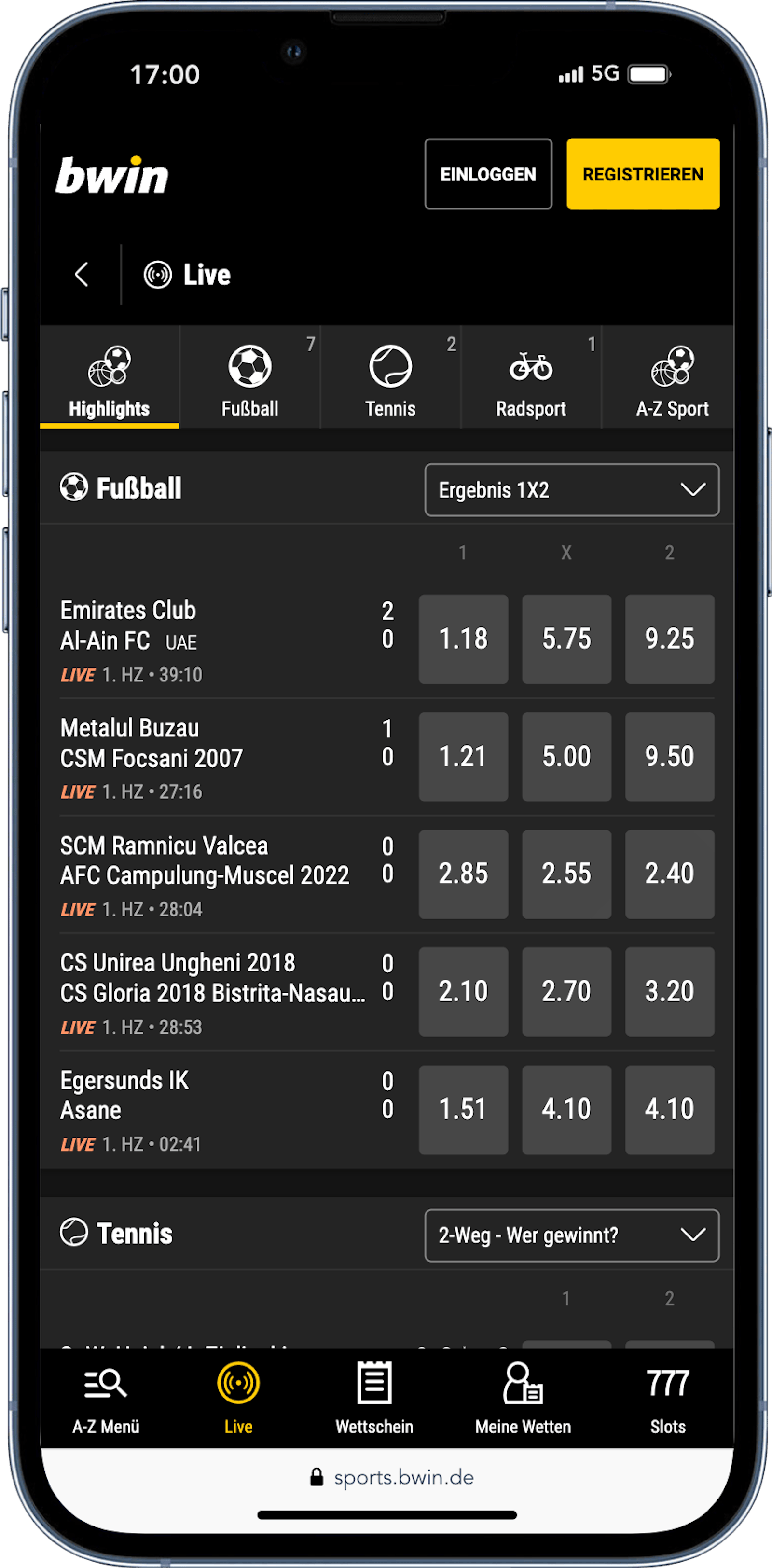
Task: Switch to the Highlights tab
Action: click(x=109, y=377)
